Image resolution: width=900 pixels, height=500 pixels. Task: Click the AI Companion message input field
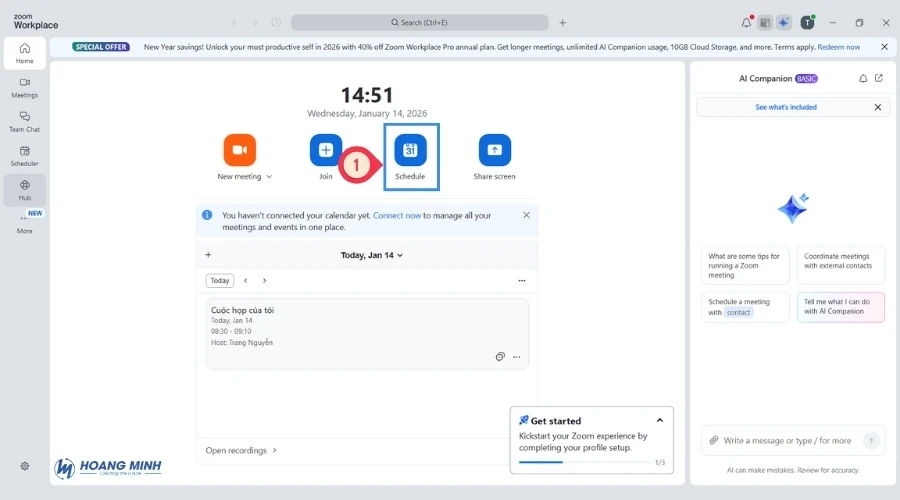[x=787, y=440]
